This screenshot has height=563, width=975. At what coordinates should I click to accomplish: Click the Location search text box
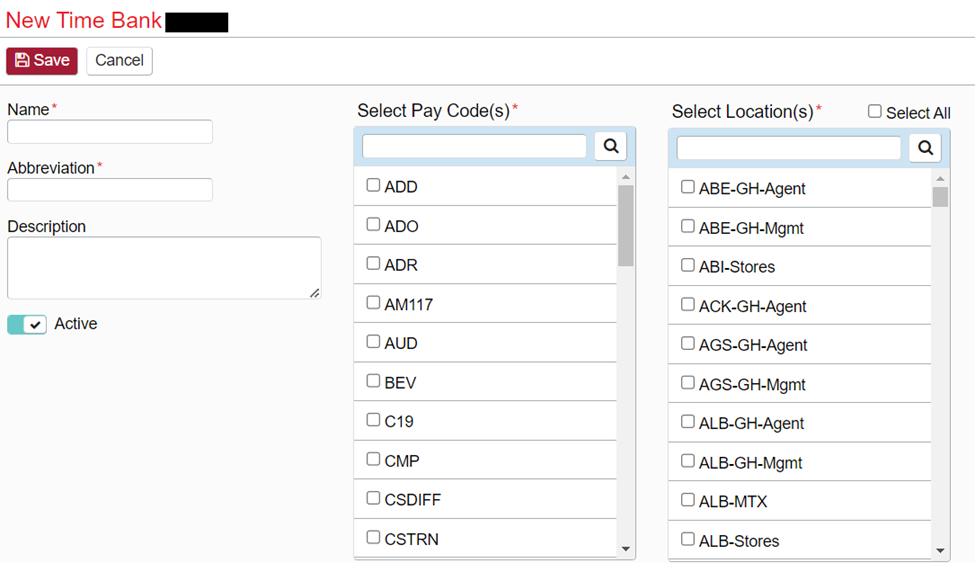click(789, 148)
